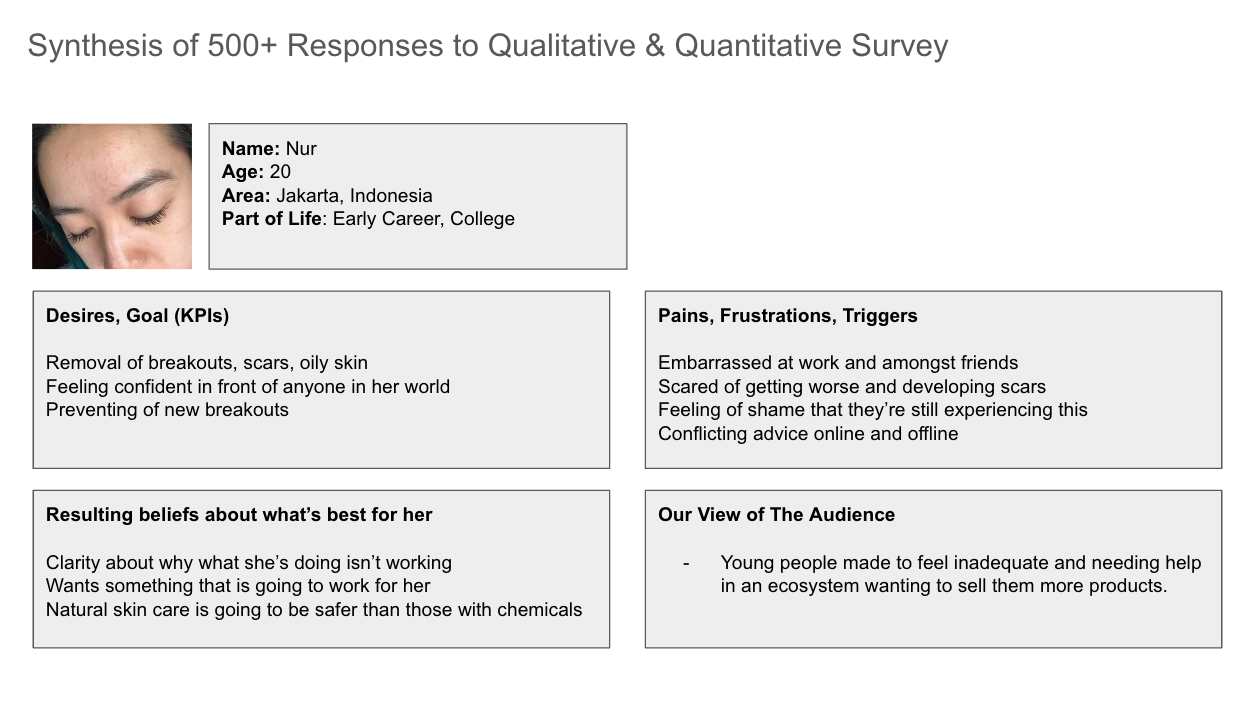1255x704 pixels.
Task: Select the Age: 20 line
Action: tap(256, 172)
